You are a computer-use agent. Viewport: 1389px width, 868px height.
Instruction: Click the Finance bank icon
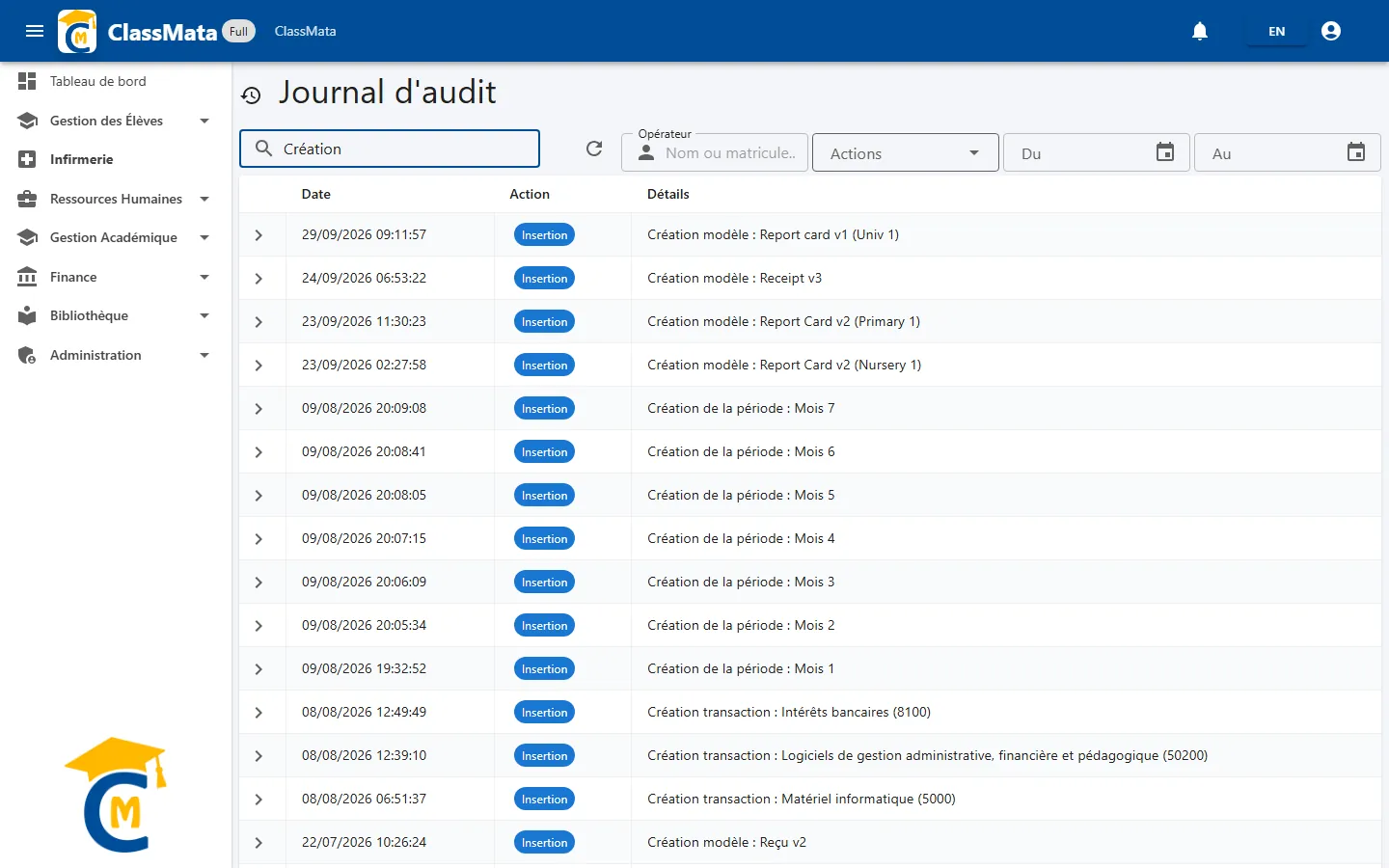(27, 277)
